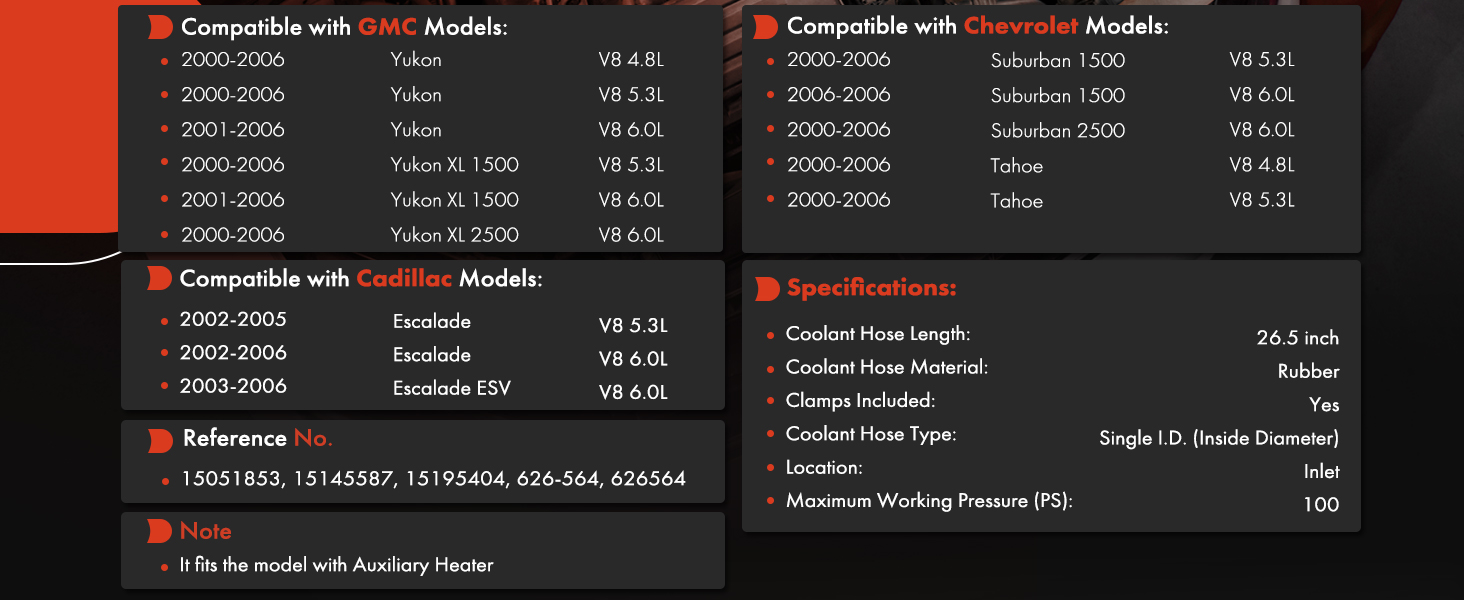Click the red marker icon beside Chevrolet heading
Viewport: 1464px width, 600px height.
pos(766,27)
